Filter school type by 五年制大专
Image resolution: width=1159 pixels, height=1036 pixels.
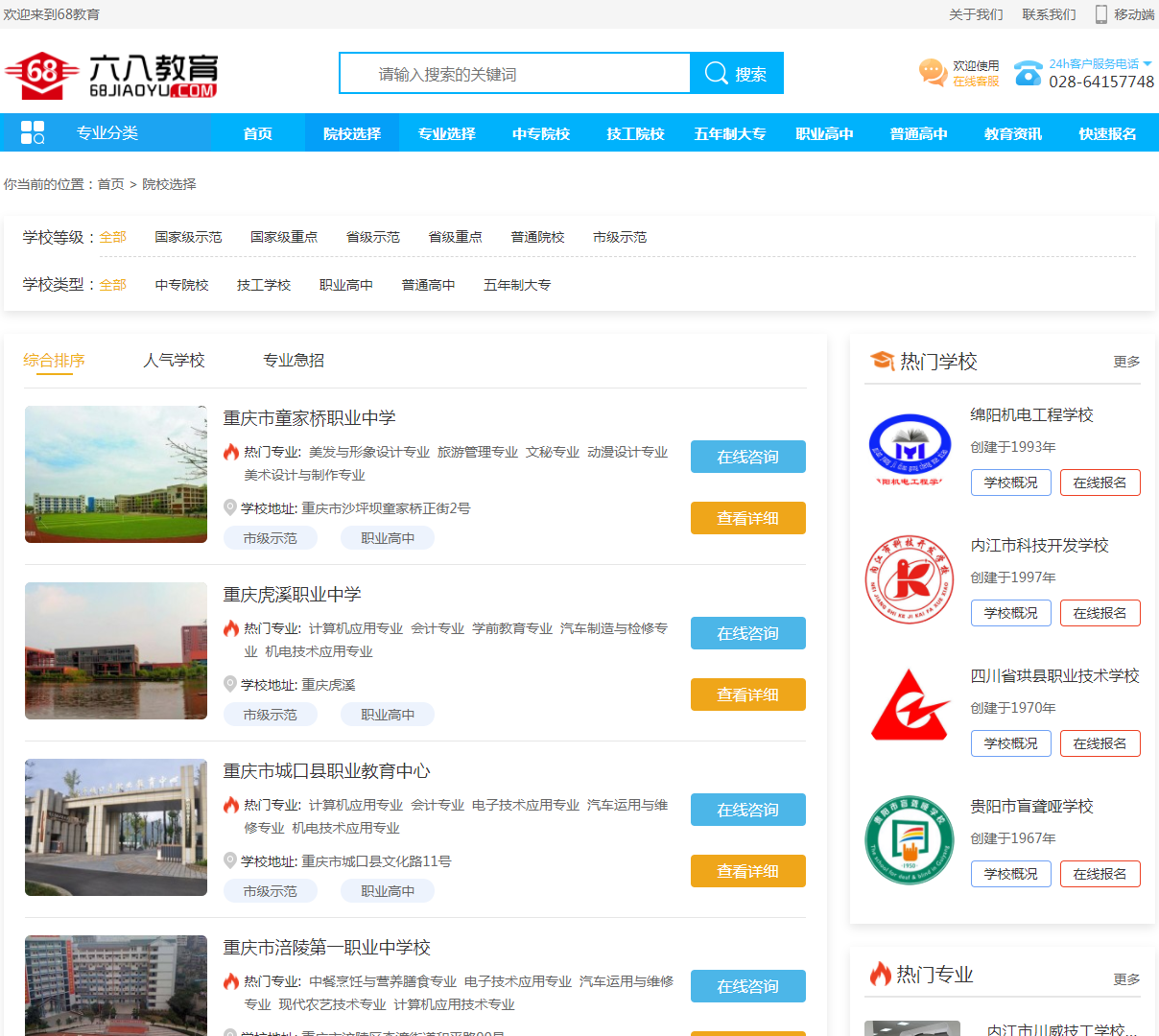point(517,285)
